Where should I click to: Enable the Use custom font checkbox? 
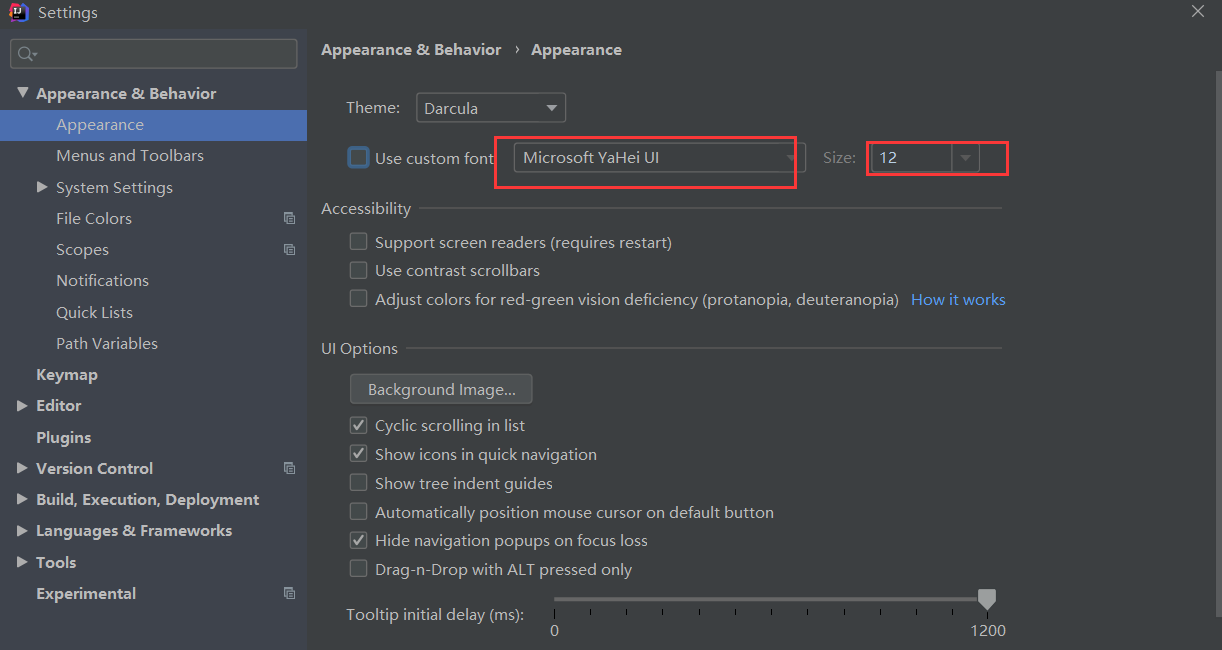[358, 158]
